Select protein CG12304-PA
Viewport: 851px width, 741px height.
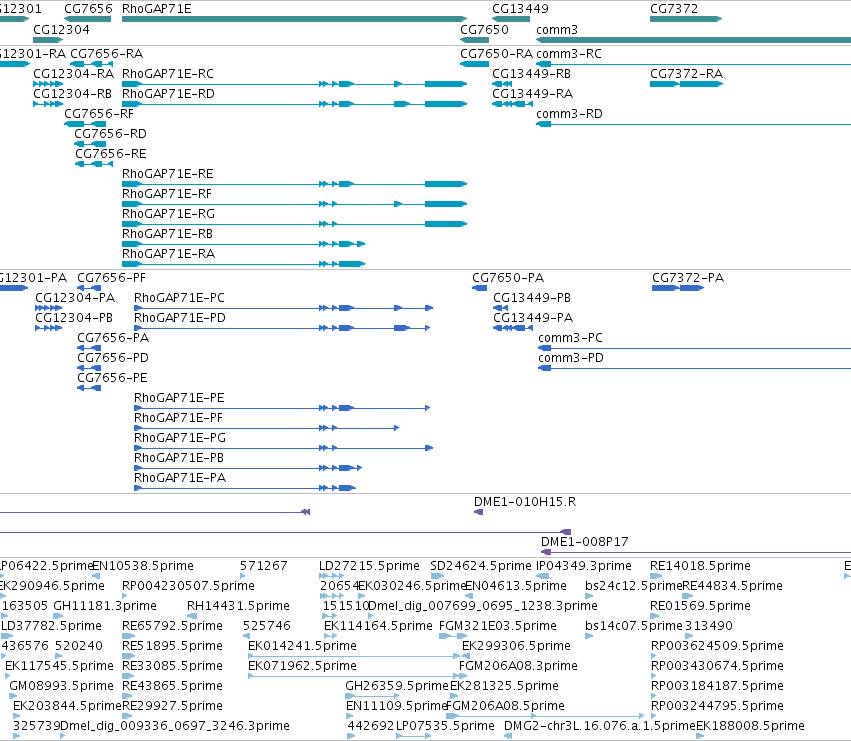(x=49, y=308)
